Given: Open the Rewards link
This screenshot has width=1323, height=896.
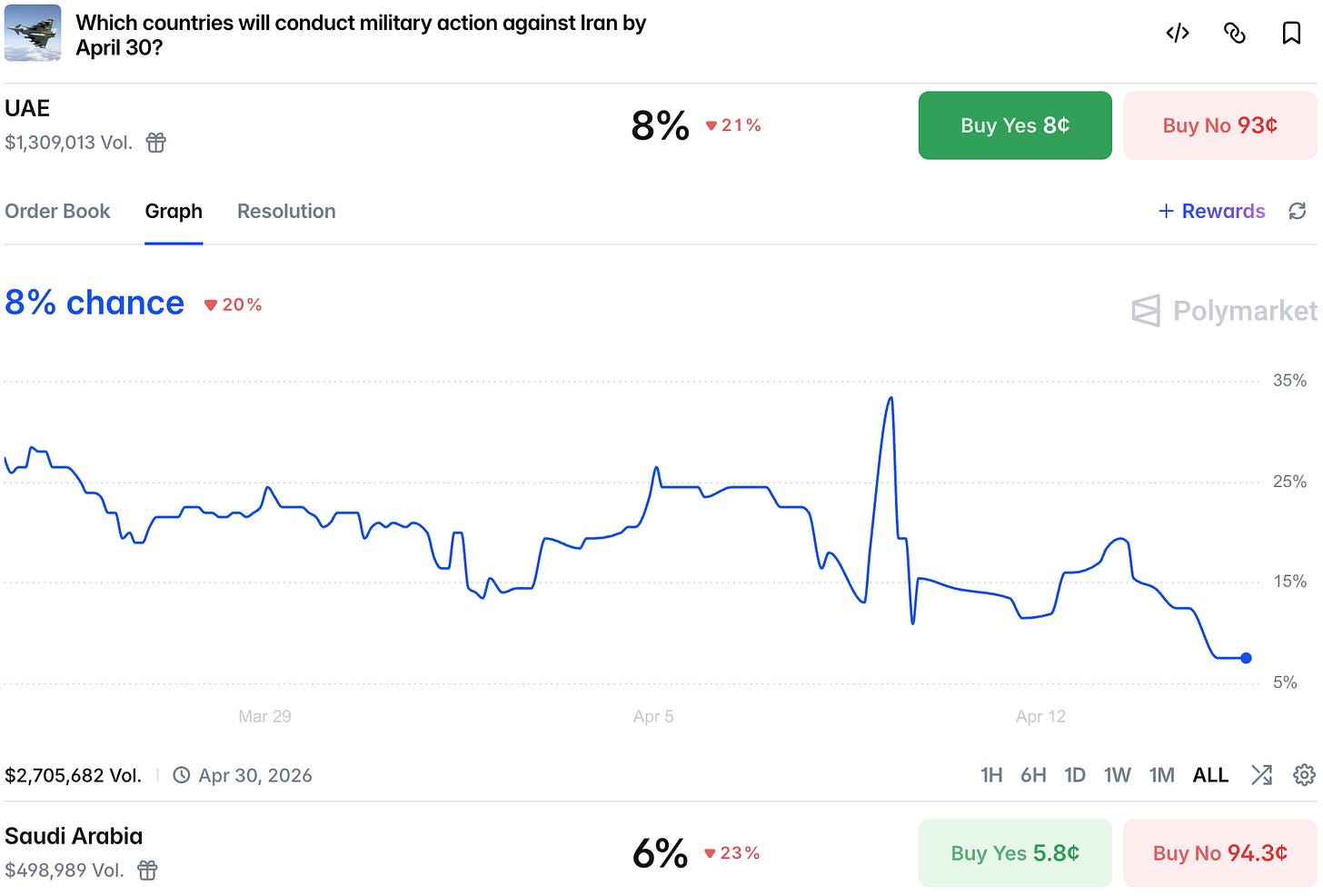Looking at the screenshot, I should [x=1211, y=211].
